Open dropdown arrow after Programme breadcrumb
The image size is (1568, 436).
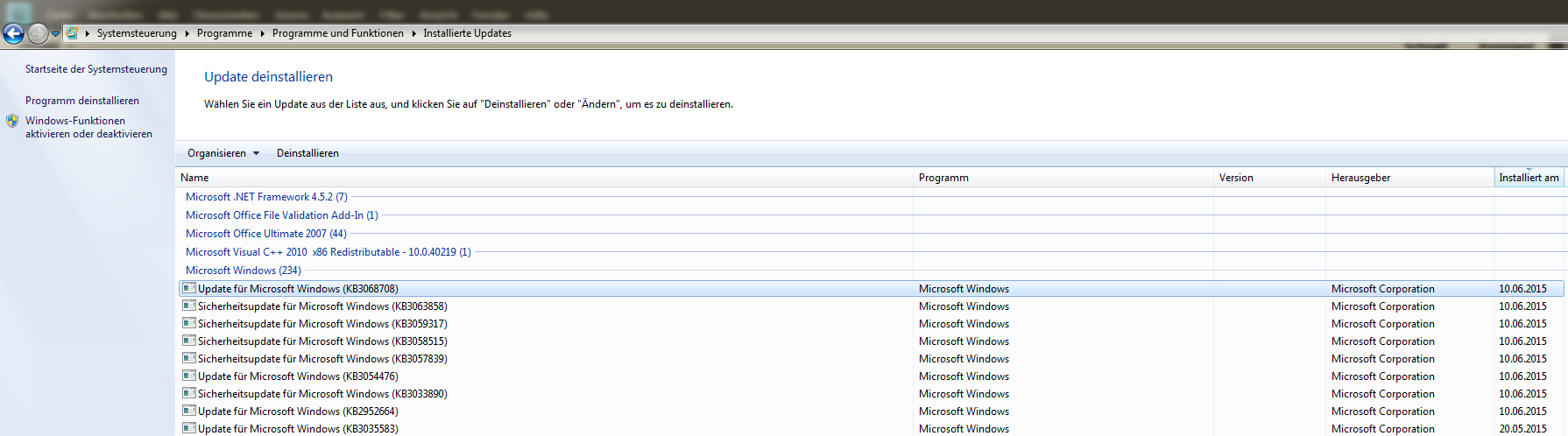[x=262, y=33]
